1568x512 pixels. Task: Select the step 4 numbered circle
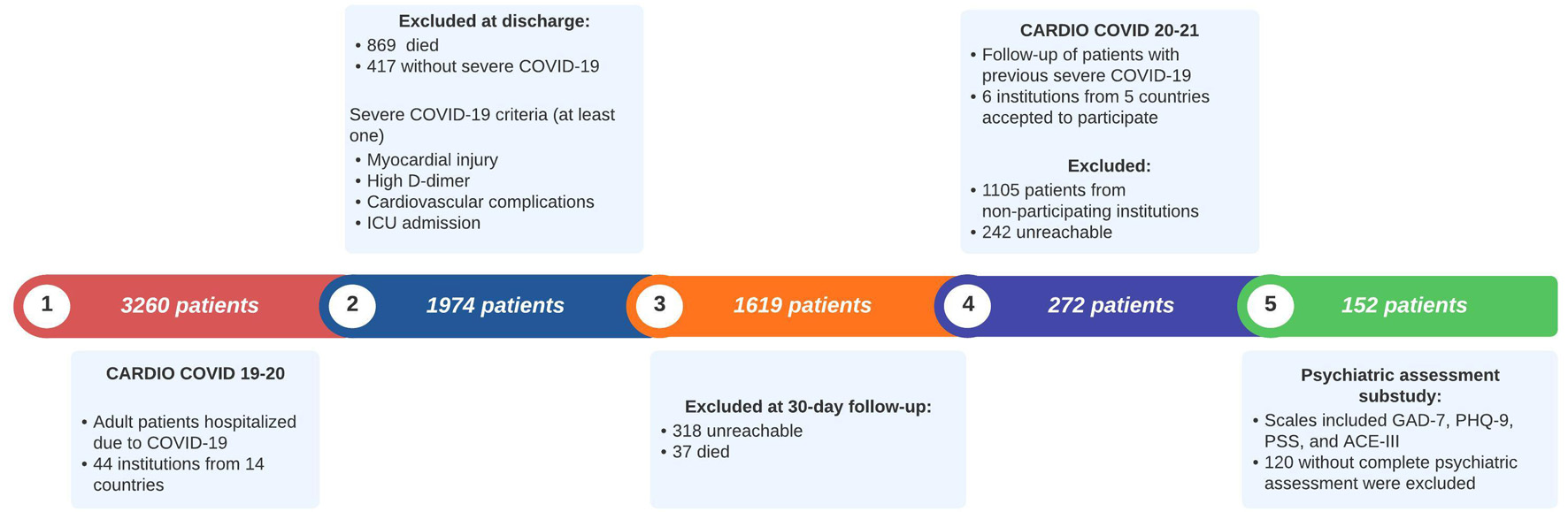[968, 305]
